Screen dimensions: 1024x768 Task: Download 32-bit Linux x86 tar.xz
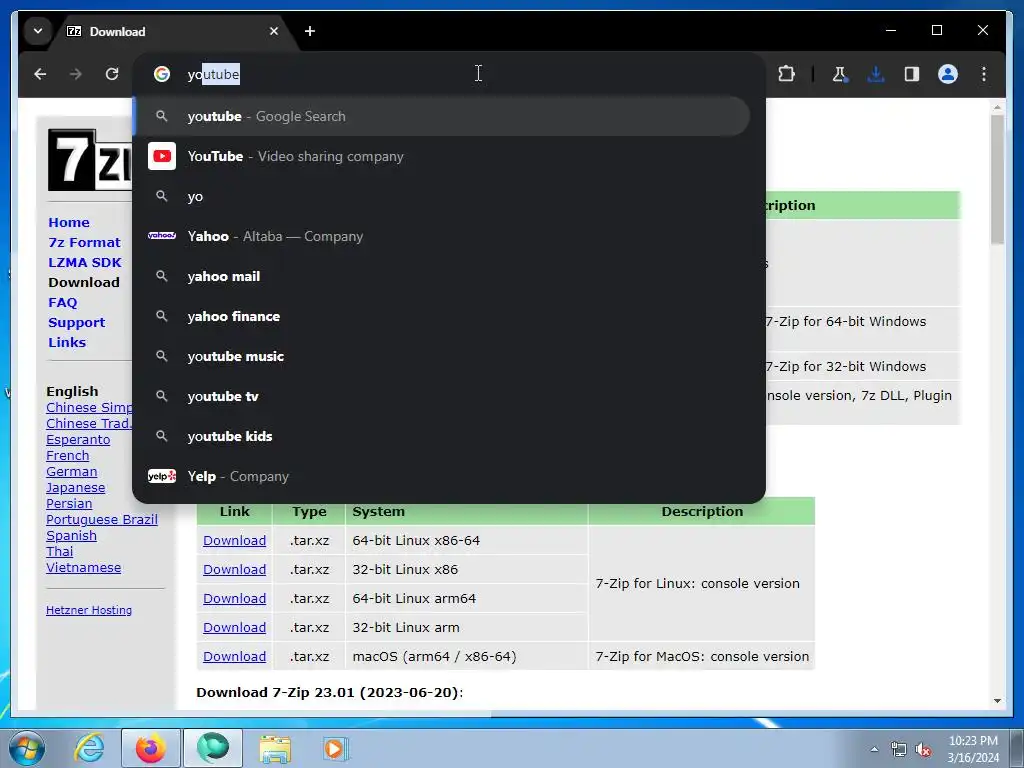click(234, 569)
